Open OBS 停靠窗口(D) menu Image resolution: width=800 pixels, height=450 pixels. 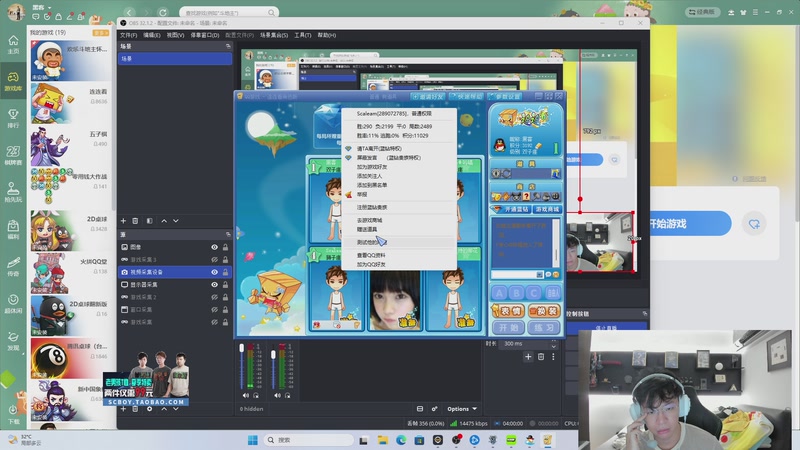coord(205,35)
